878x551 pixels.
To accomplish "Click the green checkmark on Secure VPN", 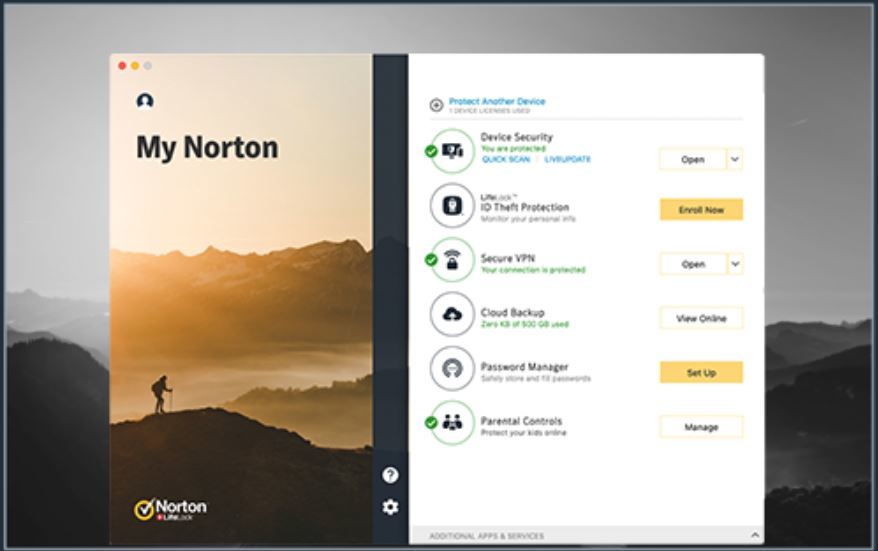I will 431,260.
